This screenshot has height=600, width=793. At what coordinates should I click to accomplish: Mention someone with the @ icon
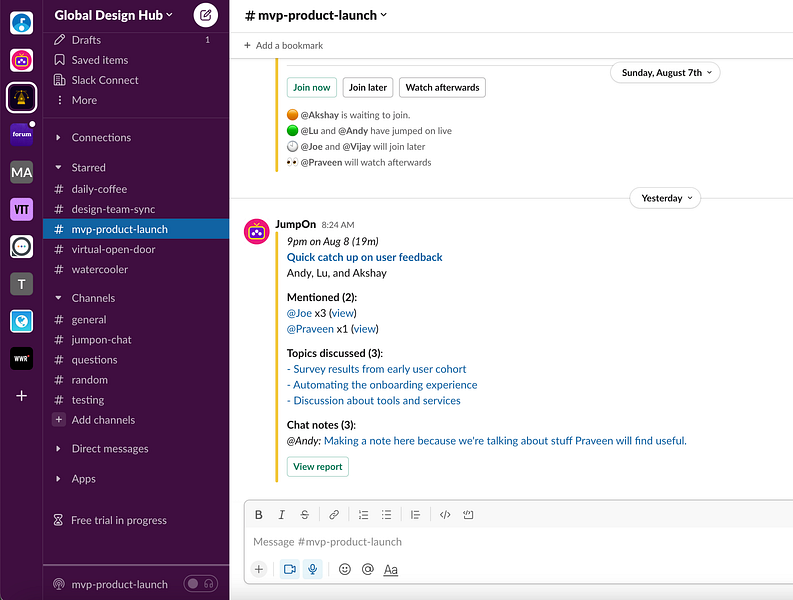tap(368, 569)
